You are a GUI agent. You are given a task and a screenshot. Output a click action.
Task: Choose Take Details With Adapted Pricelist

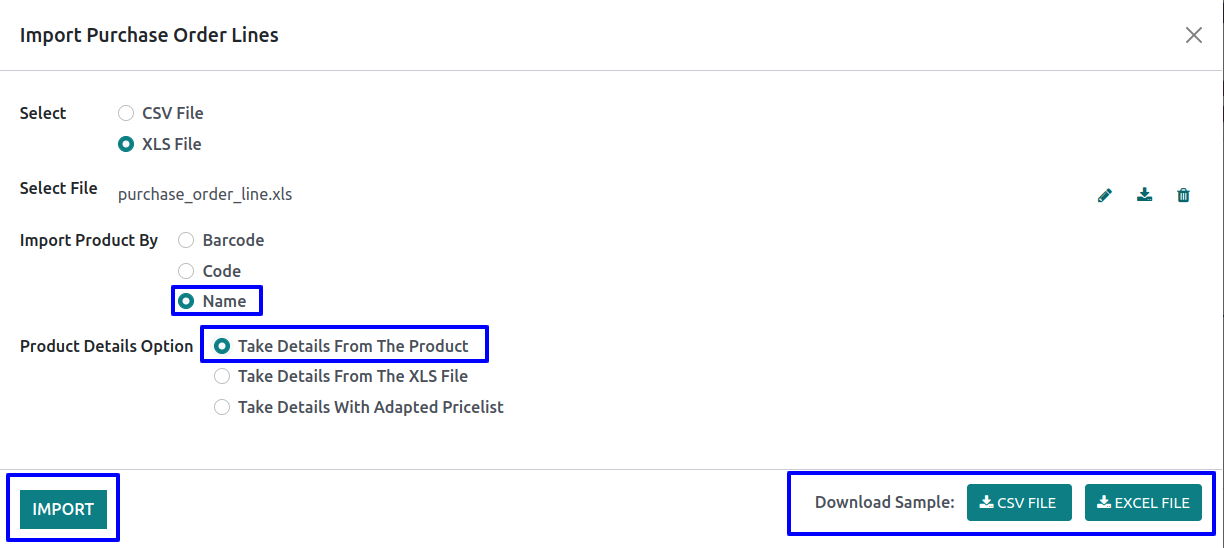(x=222, y=407)
